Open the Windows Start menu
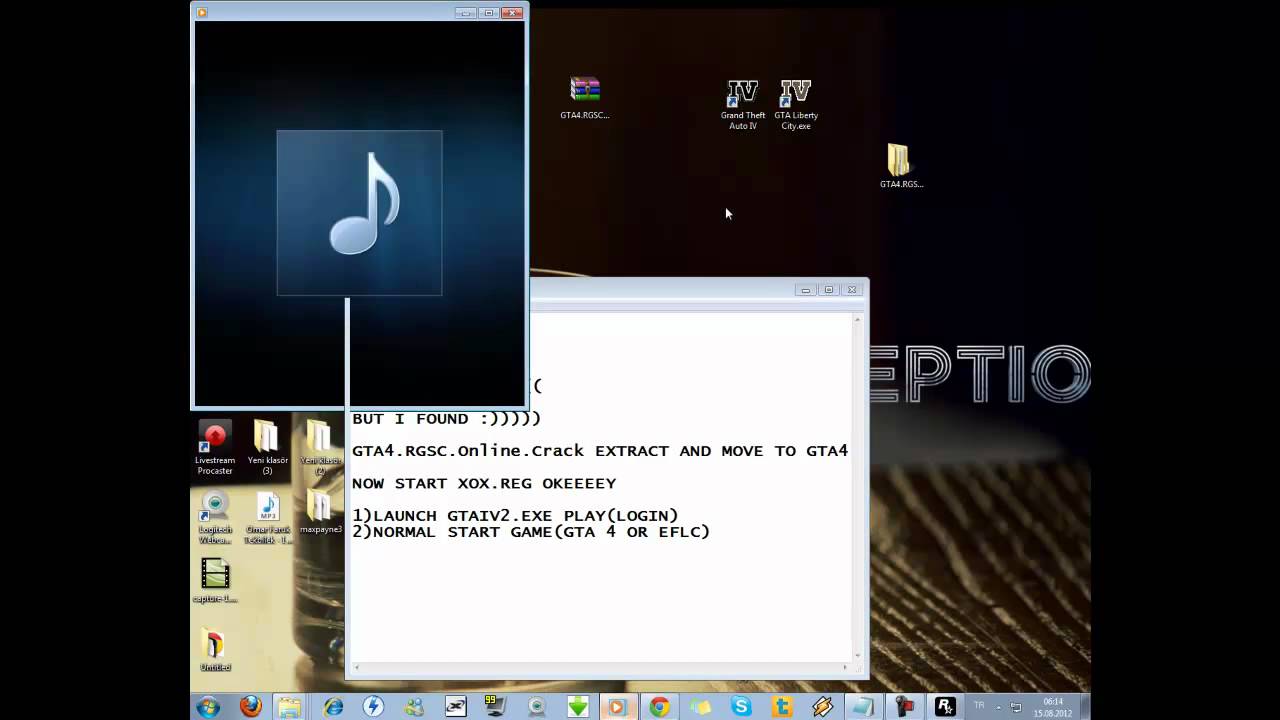 tap(208, 707)
